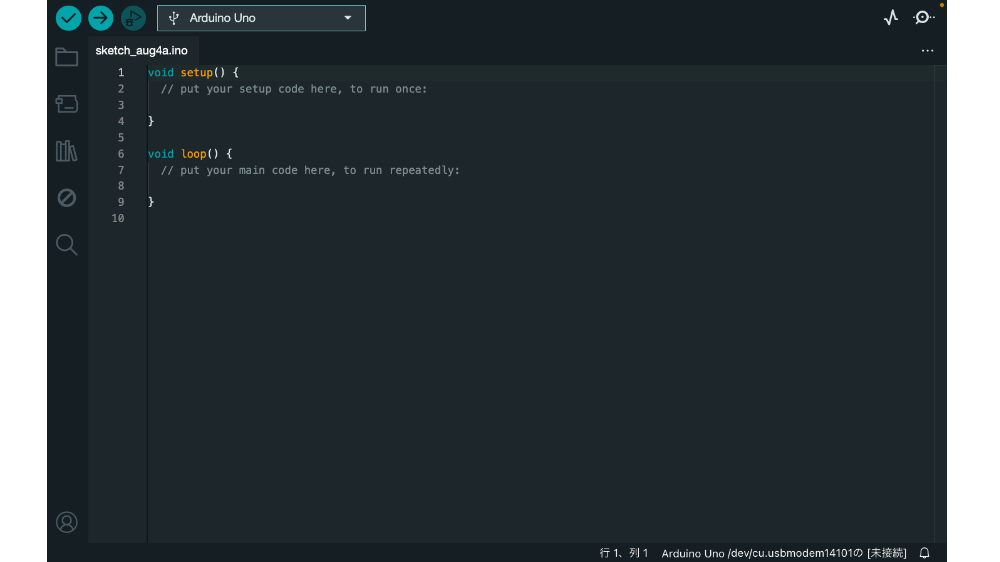Click the closing brace on line 9
The width and height of the screenshot is (1000, 562).
151,202
